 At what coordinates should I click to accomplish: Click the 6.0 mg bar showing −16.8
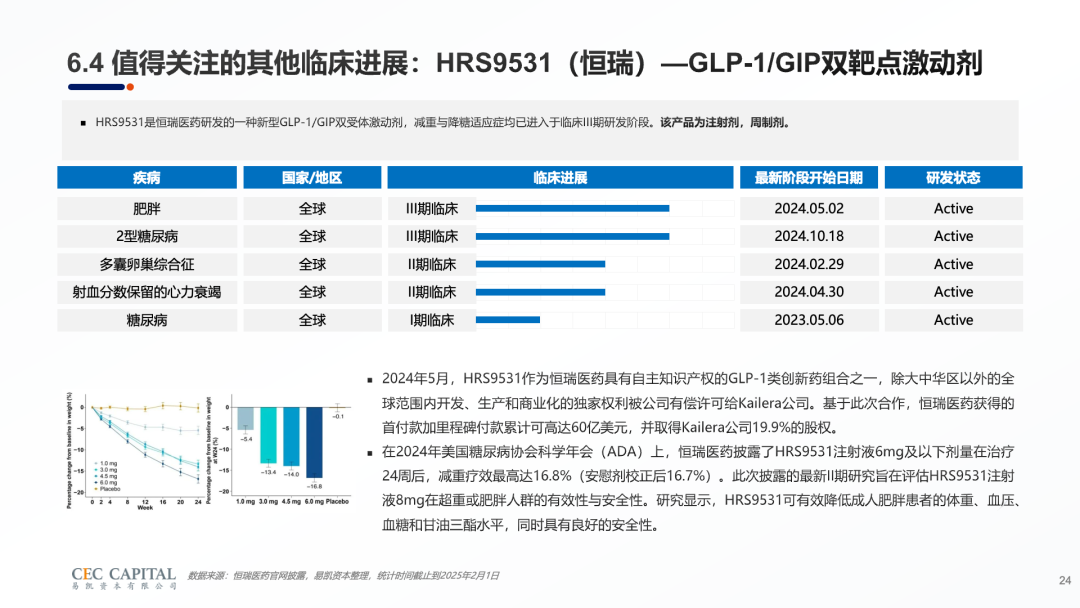[x=313, y=441]
